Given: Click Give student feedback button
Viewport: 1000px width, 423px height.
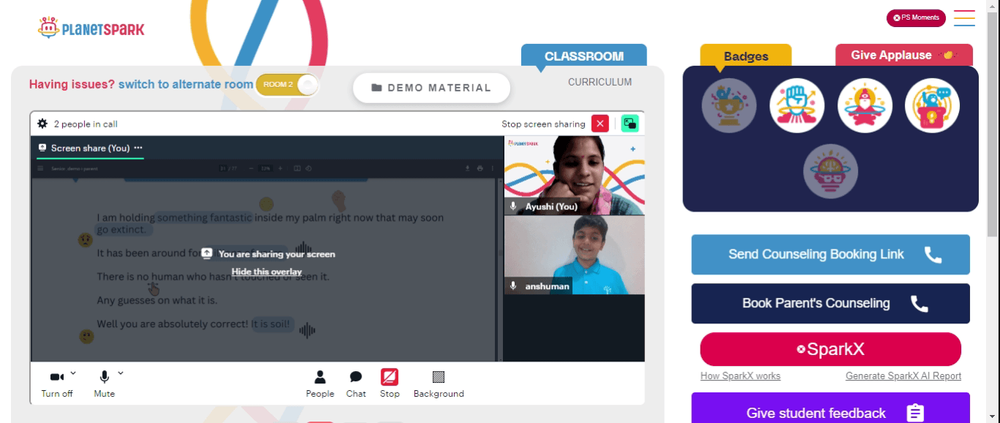Looking at the screenshot, I should coord(830,408).
